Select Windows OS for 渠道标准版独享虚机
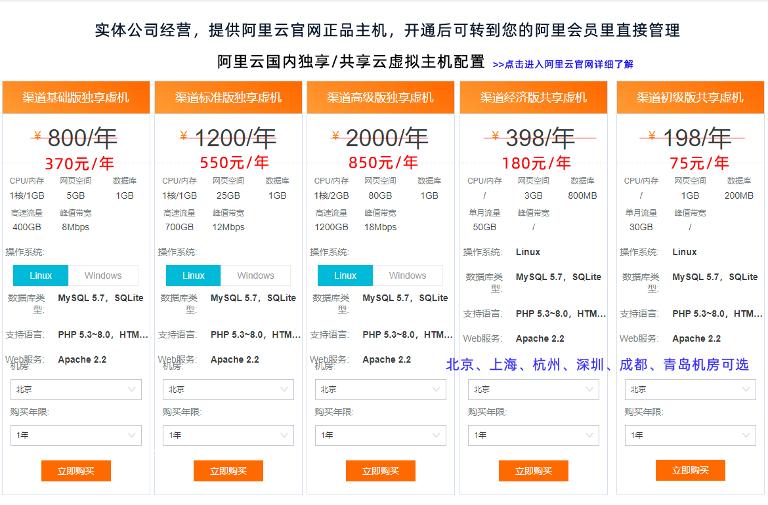The width and height of the screenshot is (768, 505). click(255, 276)
